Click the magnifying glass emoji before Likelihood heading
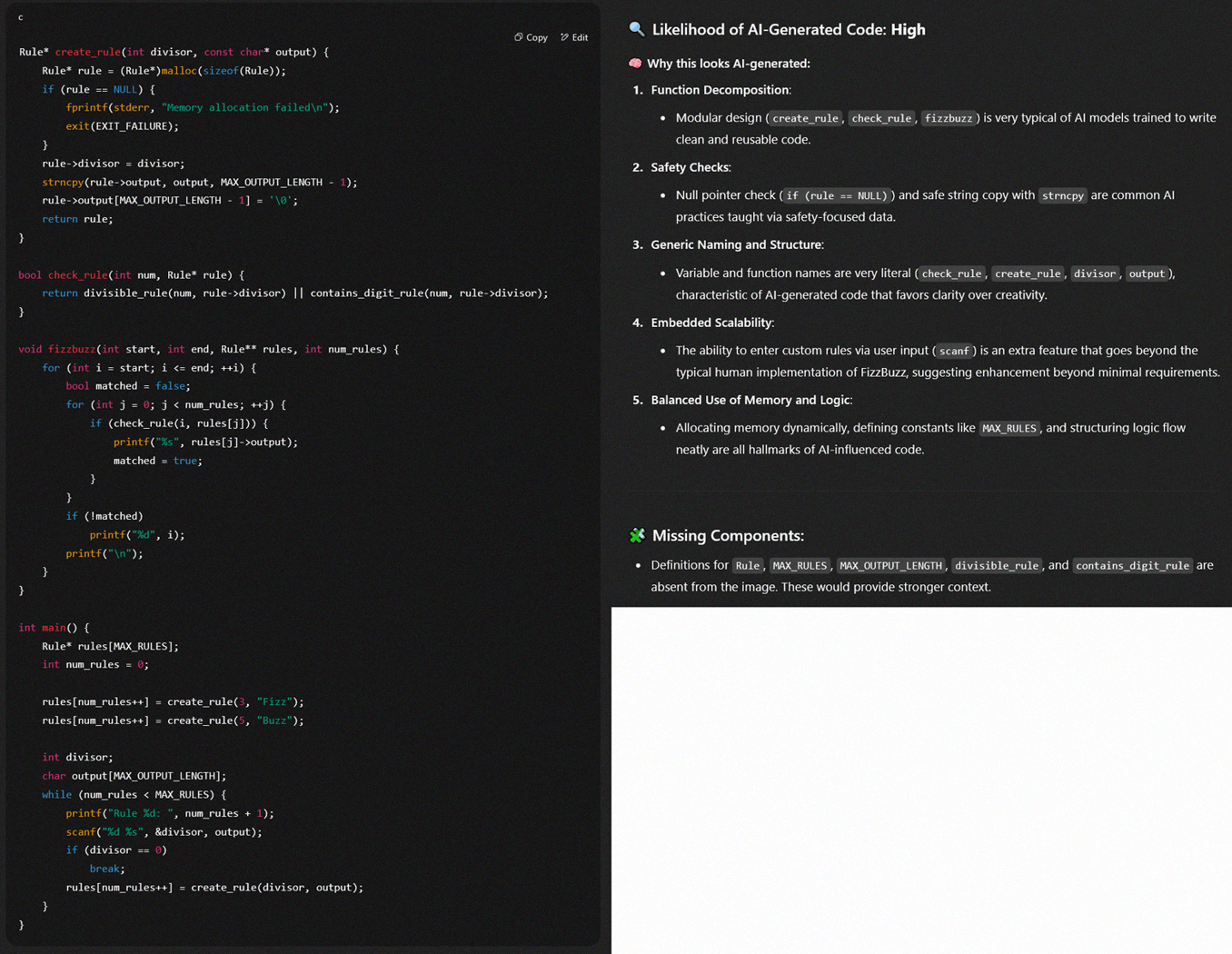 [637, 29]
